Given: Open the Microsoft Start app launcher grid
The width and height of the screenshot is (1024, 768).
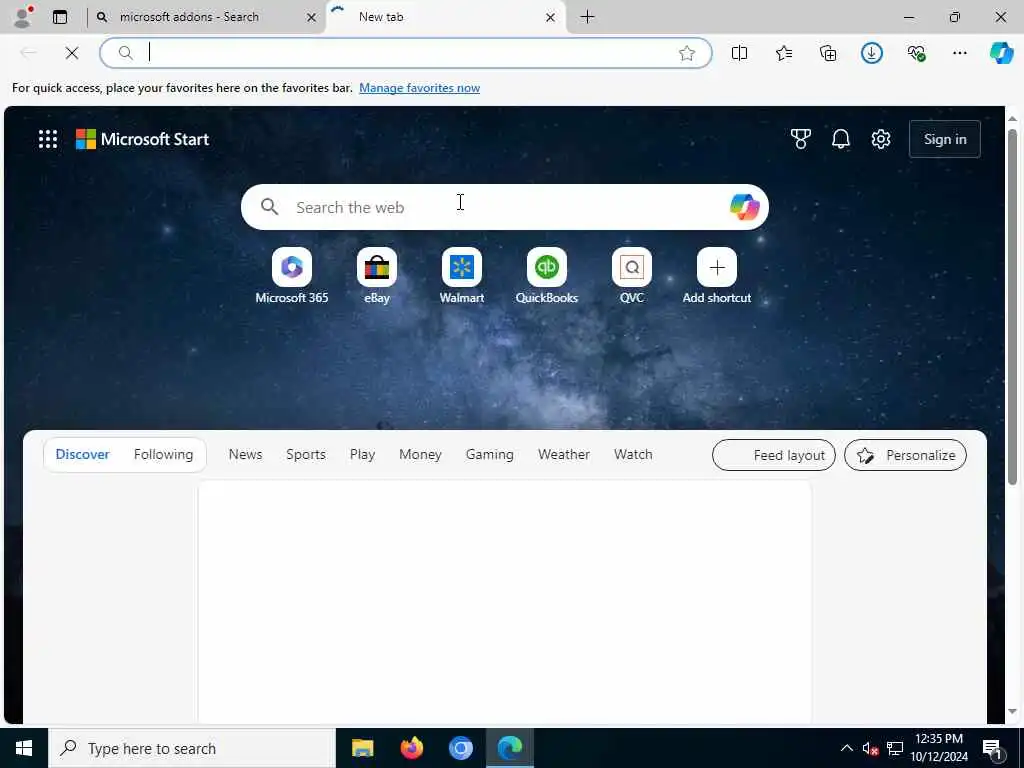Looking at the screenshot, I should 48,139.
